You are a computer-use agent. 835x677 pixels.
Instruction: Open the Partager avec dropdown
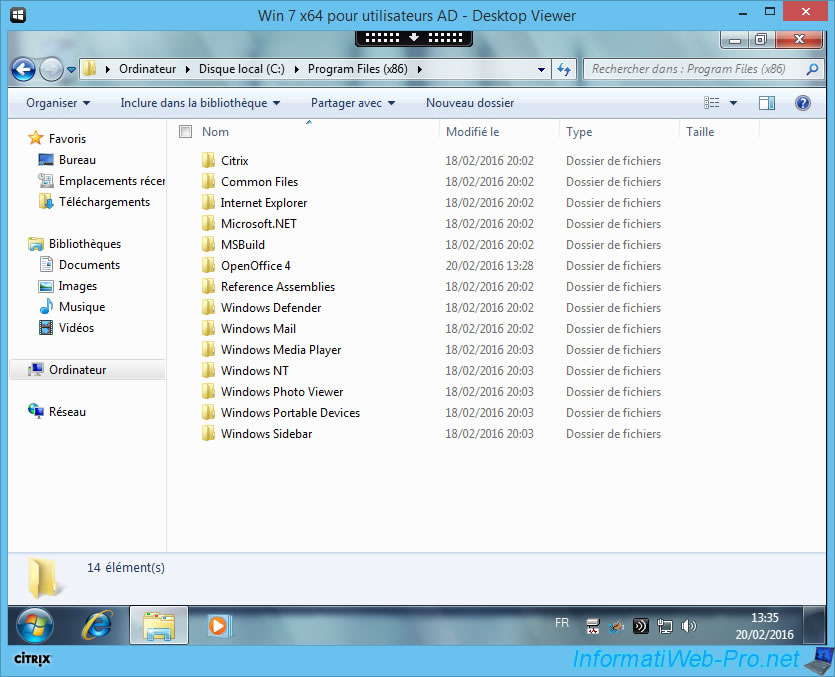(x=352, y=103)
